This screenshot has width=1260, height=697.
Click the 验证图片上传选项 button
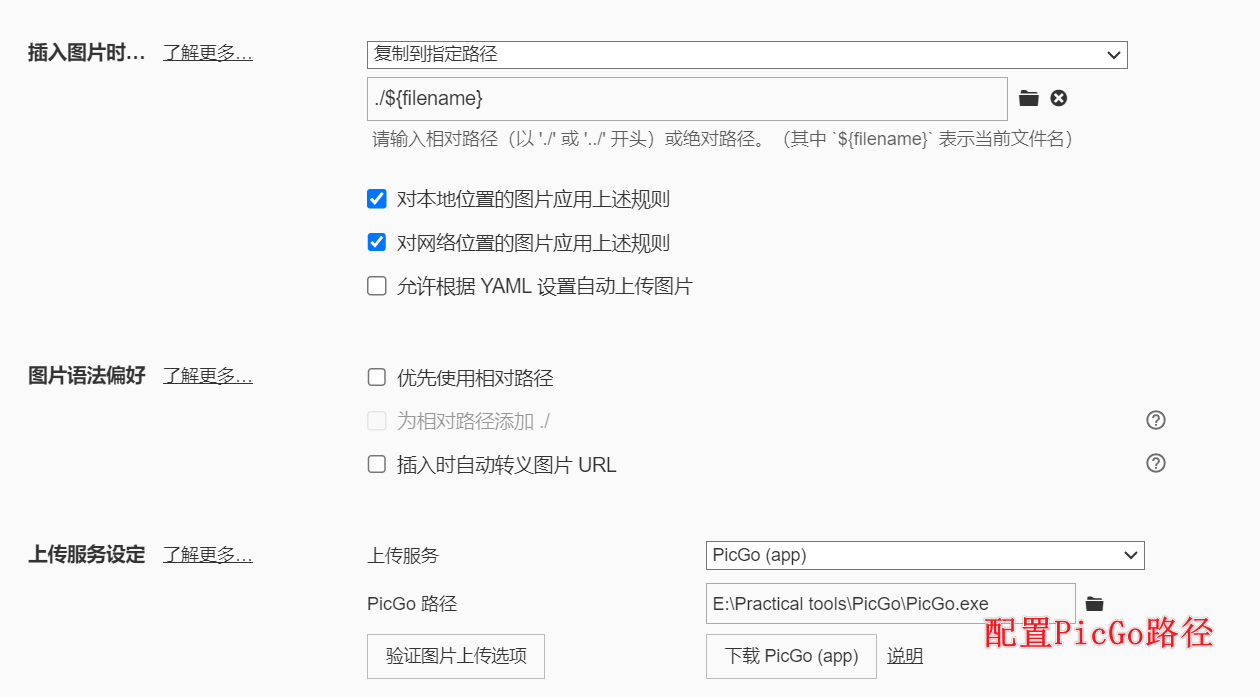[x=456, y=656]
